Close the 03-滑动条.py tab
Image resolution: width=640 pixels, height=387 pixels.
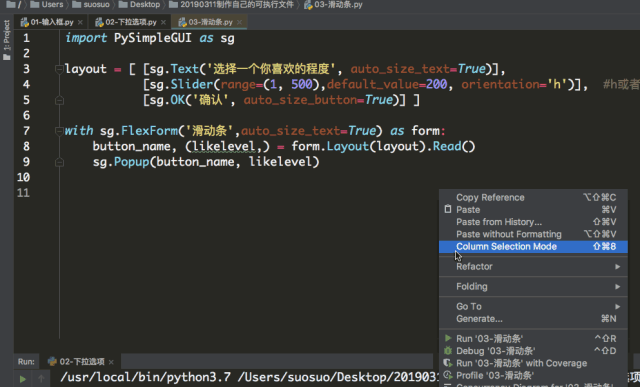tap(239, 22)
